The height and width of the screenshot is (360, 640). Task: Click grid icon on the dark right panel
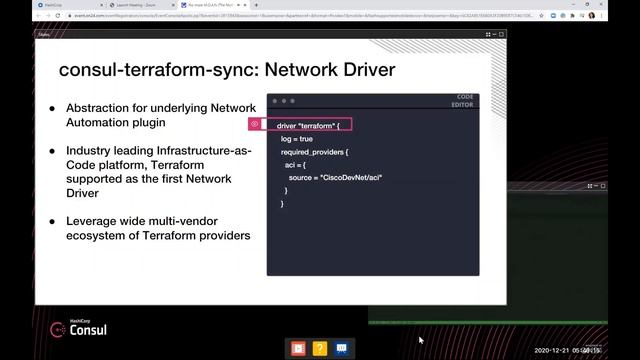590,186
